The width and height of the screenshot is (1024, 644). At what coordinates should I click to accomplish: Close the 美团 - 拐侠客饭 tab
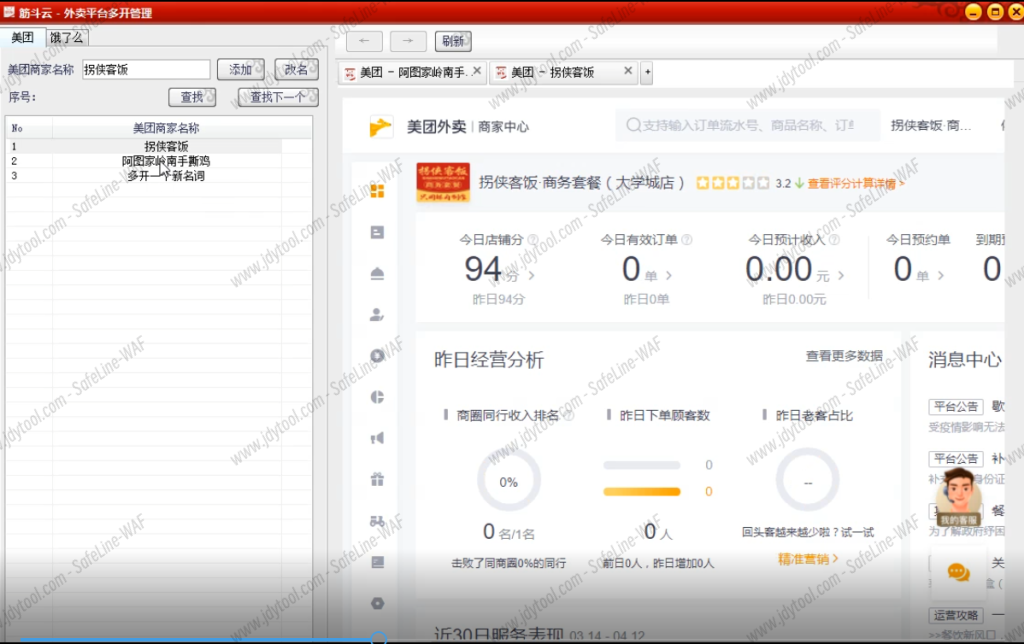(628, 71)
